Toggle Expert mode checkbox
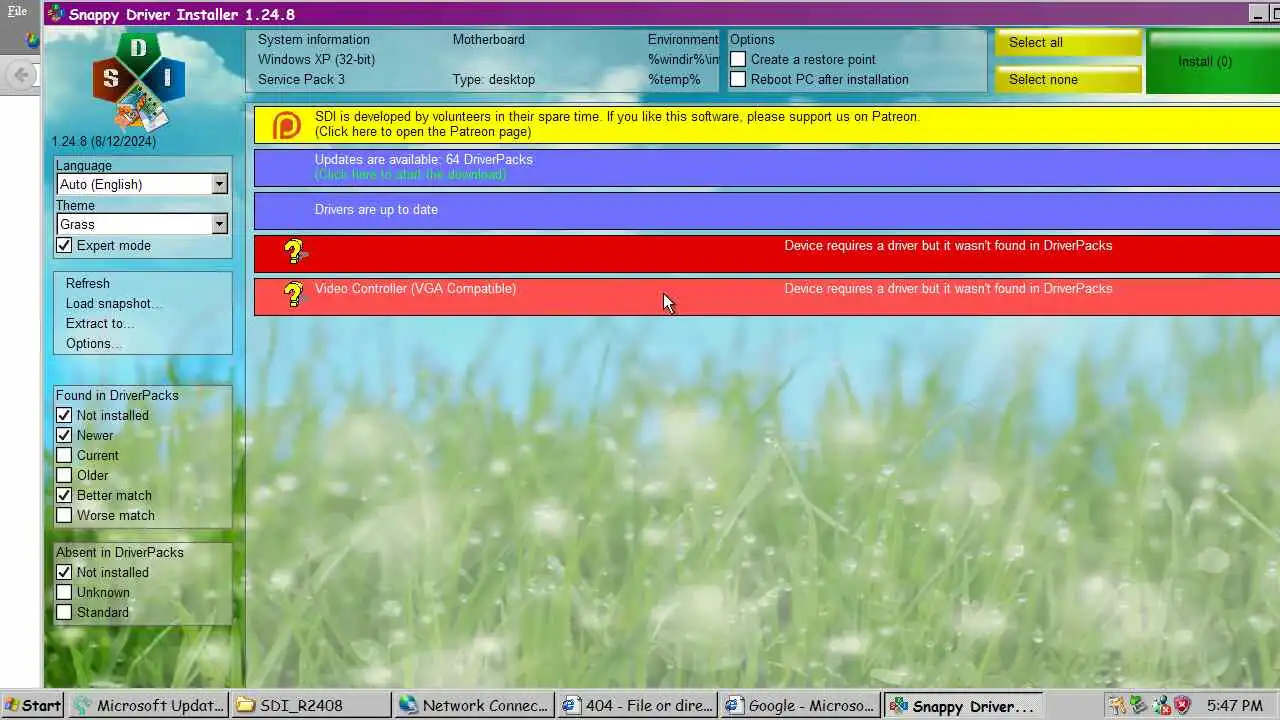Image resolution: width=1280 pixels, height=720 pixels. tap(64, 245)
